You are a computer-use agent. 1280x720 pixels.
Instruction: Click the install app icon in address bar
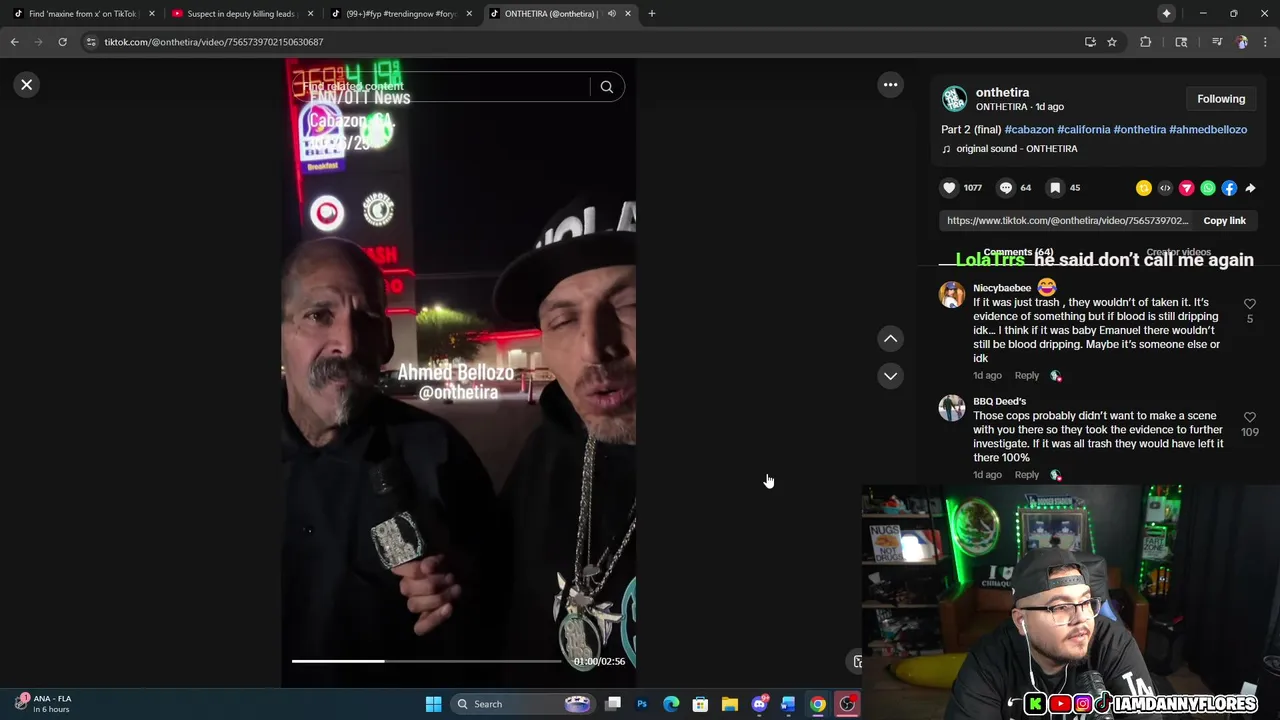tap(1090, 42)
